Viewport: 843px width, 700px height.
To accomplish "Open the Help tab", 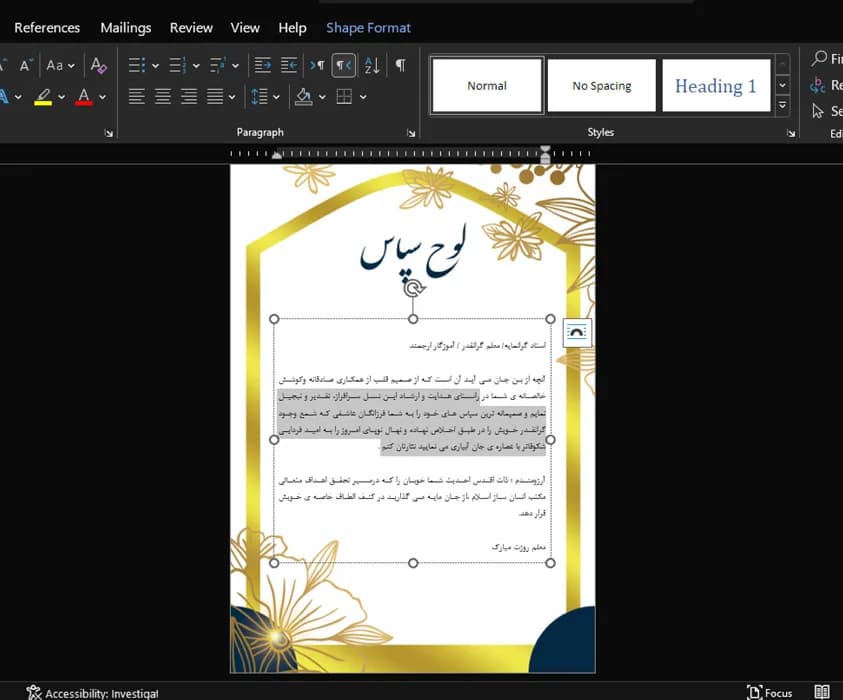I will coord(292,28).
